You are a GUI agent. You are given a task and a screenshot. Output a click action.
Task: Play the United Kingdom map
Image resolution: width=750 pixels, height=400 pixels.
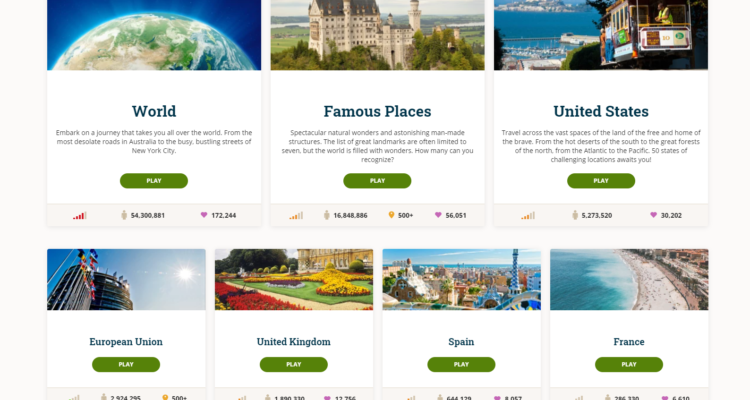coord(294,365)
